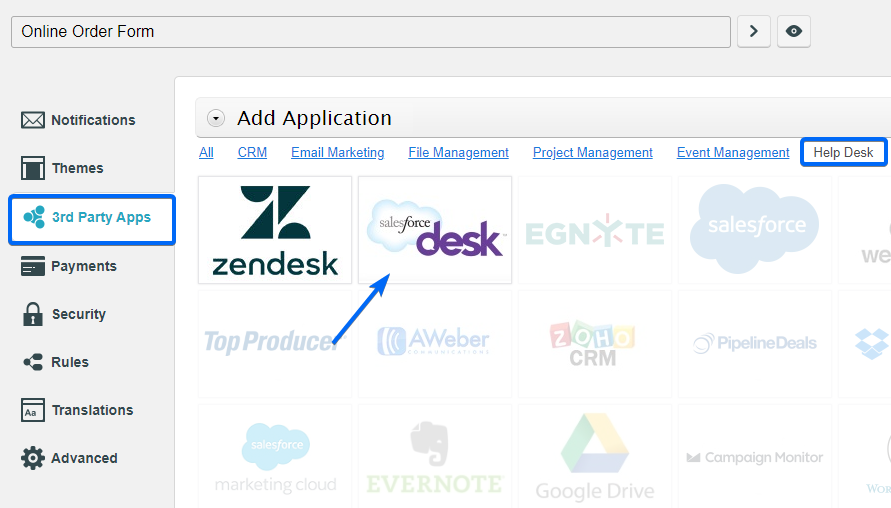891x508 pixels.
Task: Toggle form preview eye button
Action: pyautogui.click(x=794, y=31)
